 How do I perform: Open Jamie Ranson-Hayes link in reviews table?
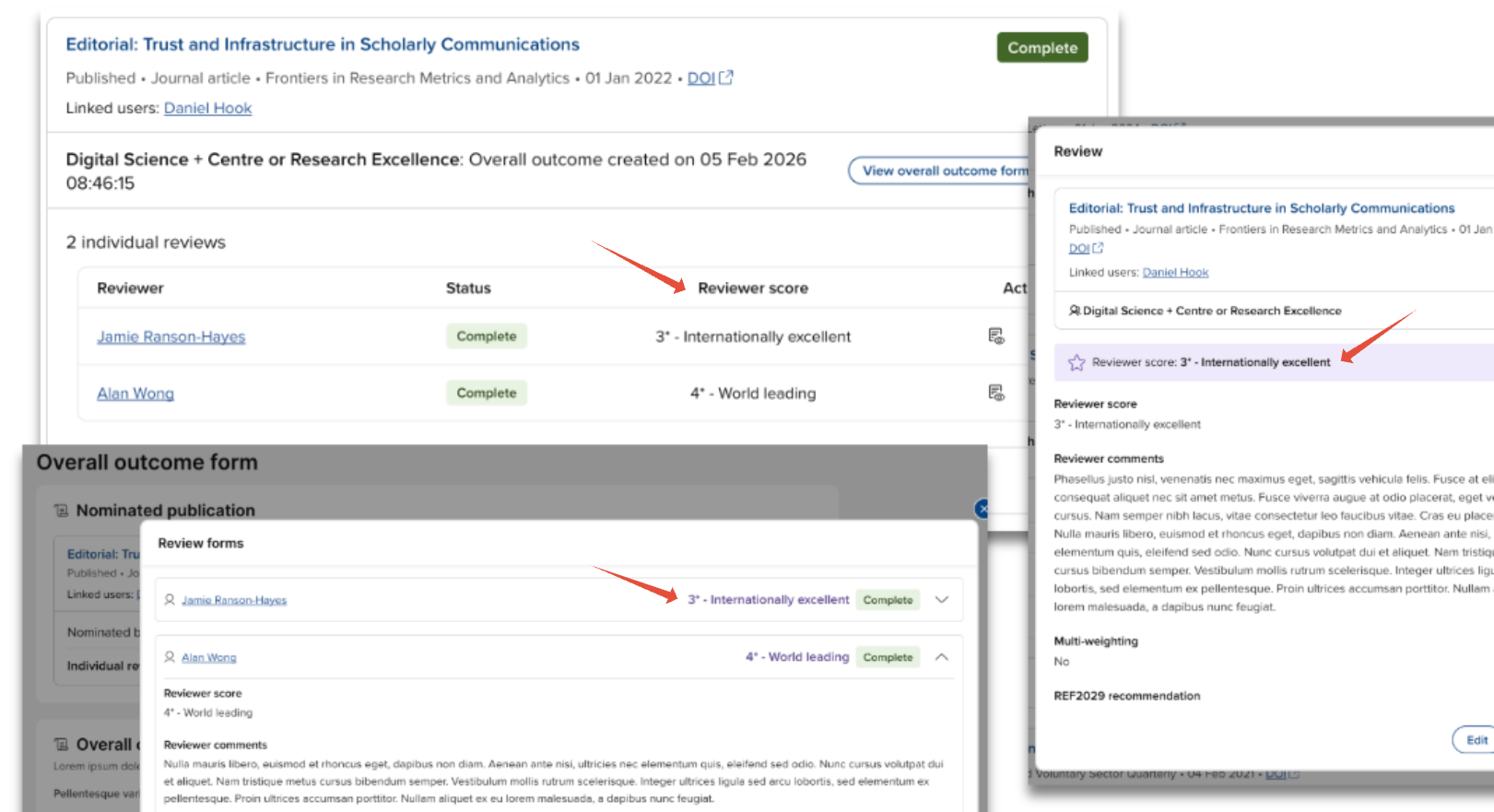(x=171, y=337)
